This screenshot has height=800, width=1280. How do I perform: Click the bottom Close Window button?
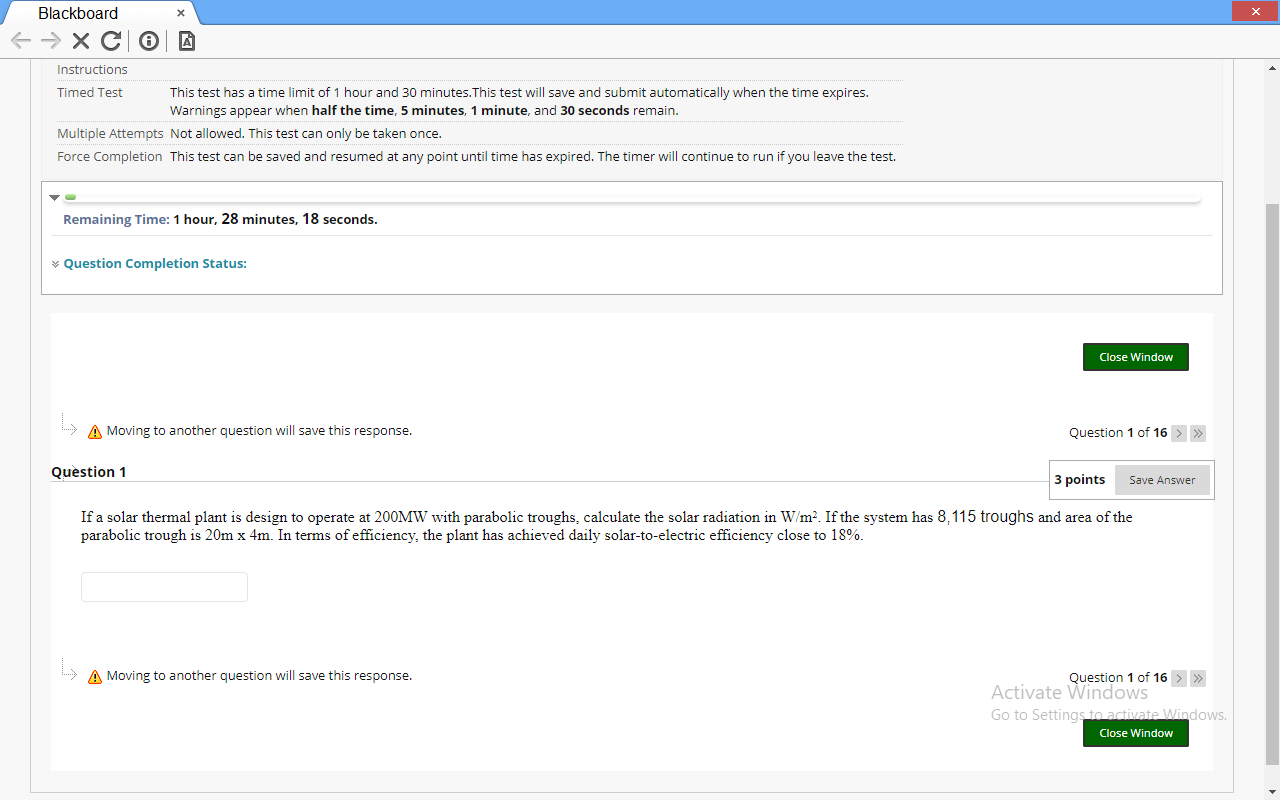1135,732
